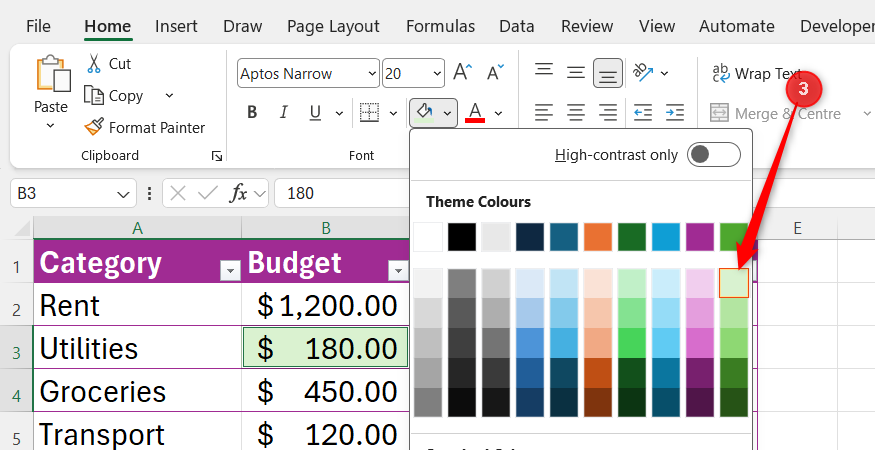This screenshot has width=875, height=450.
Task: Select the Groceries cell
Action: pos(137,391)
